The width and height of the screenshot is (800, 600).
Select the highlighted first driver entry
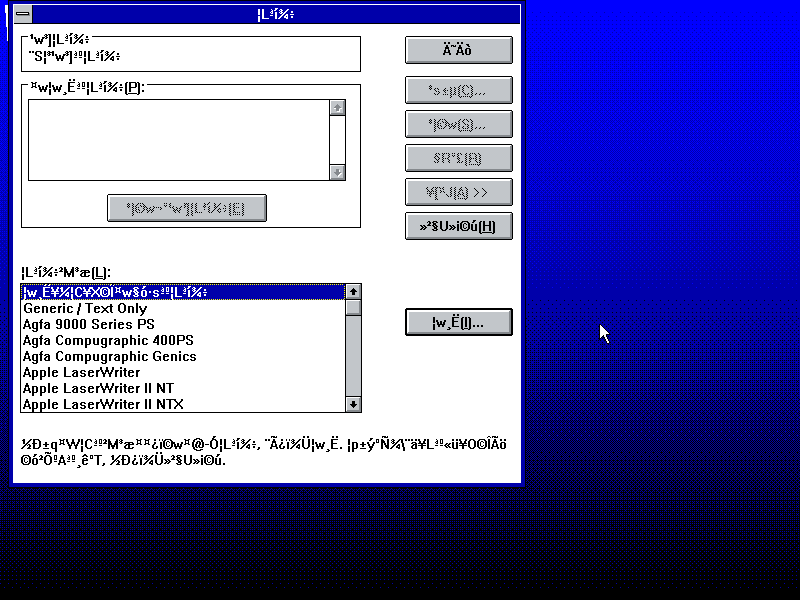pos(150,291)
